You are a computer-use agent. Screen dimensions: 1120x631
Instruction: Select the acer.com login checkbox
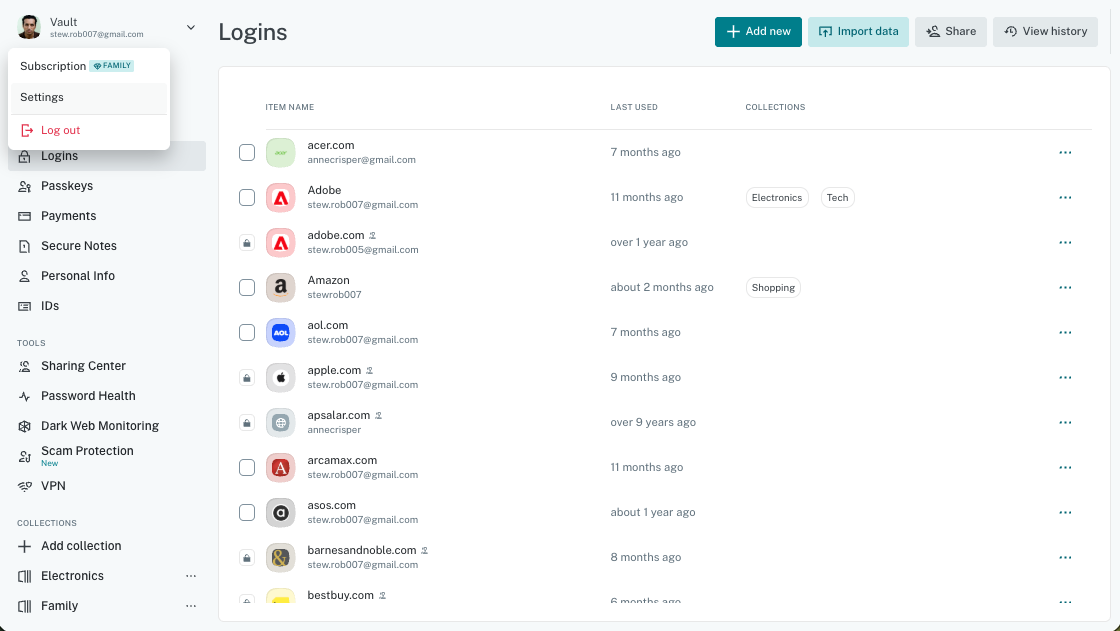247,153
